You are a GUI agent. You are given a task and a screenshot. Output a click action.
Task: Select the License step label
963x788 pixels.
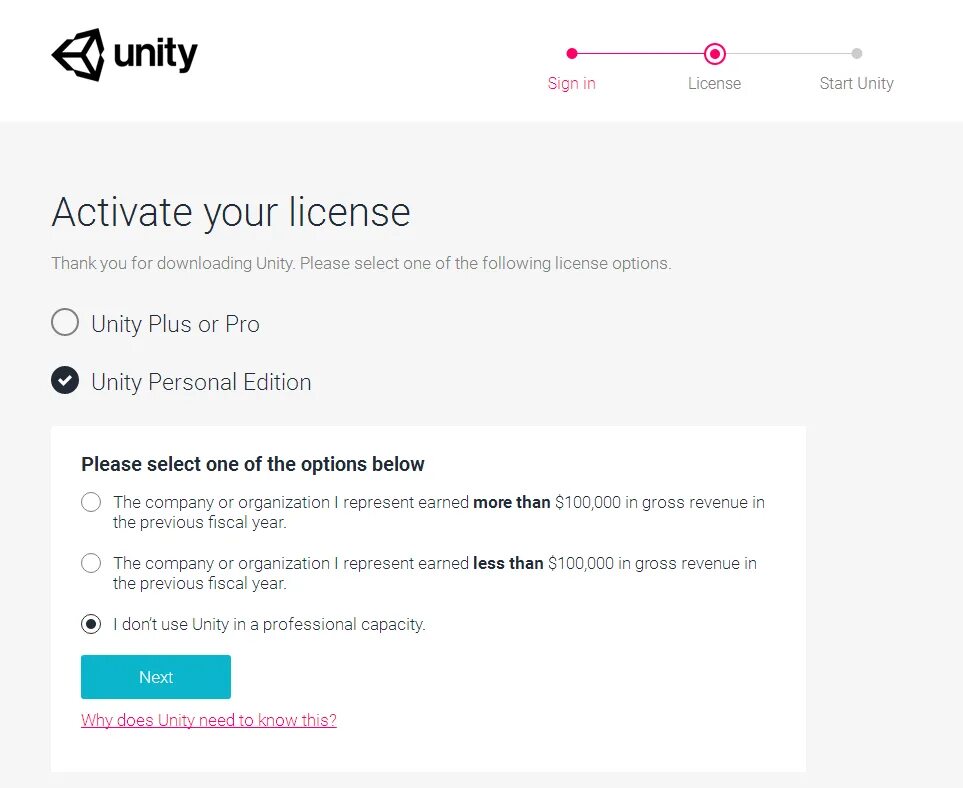[714, 84]
